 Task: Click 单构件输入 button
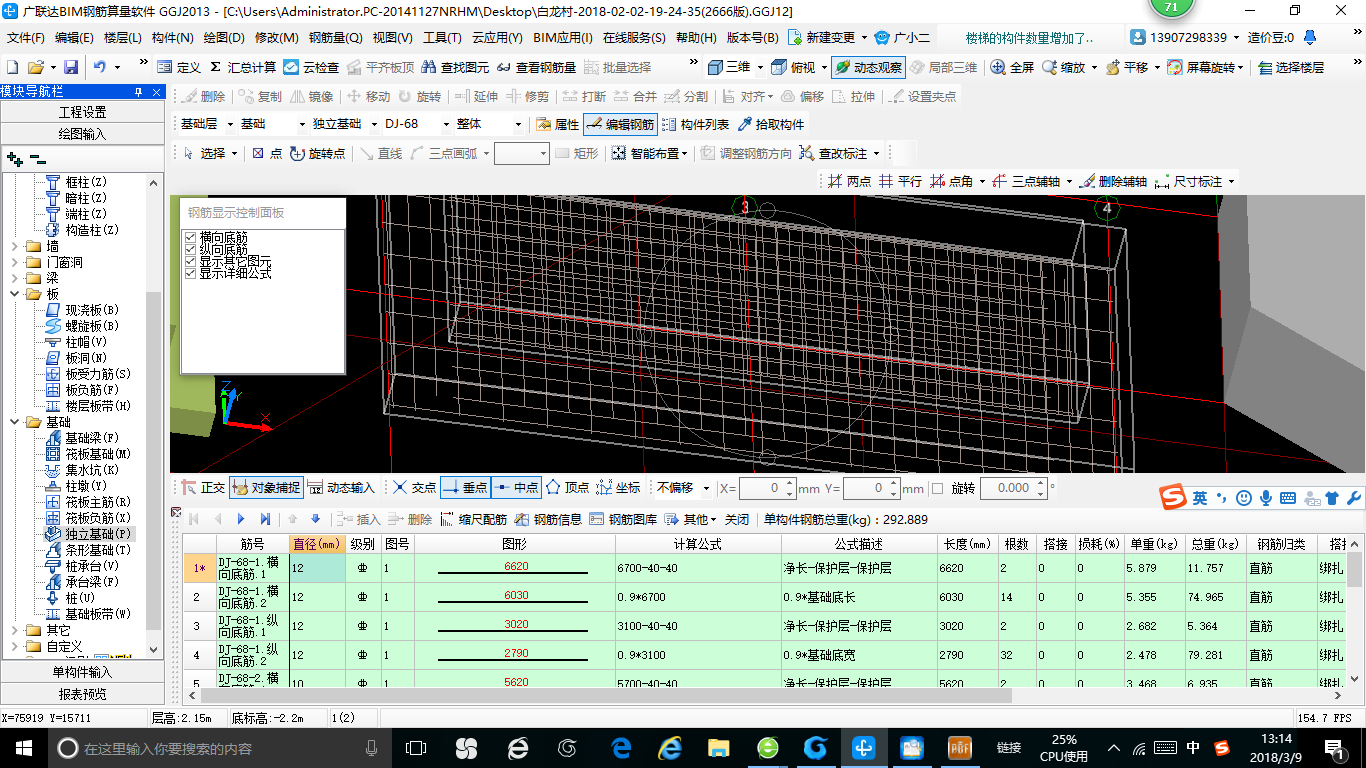(82, 672)
